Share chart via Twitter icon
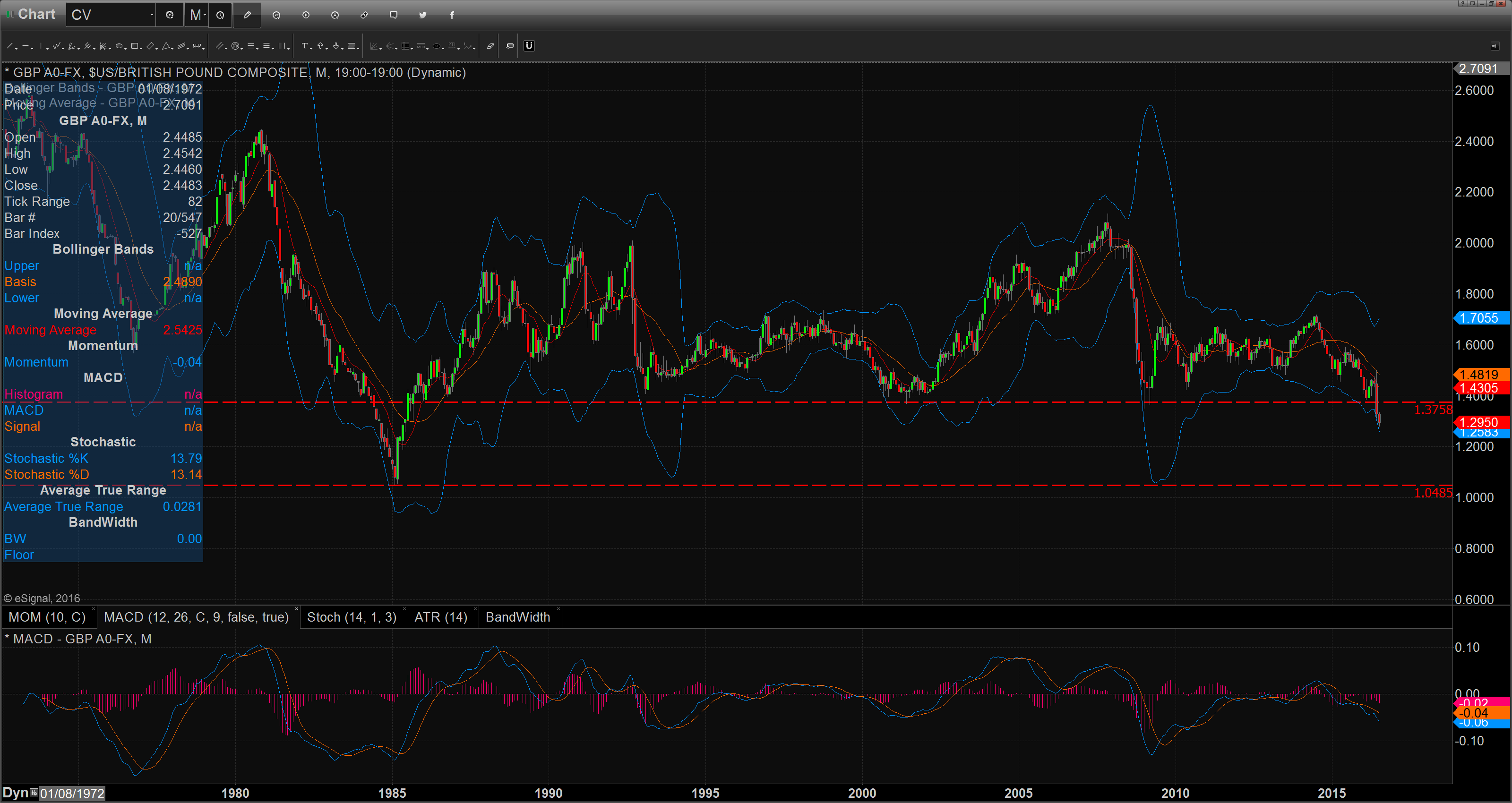1512x803 pixels. point(422,15)
